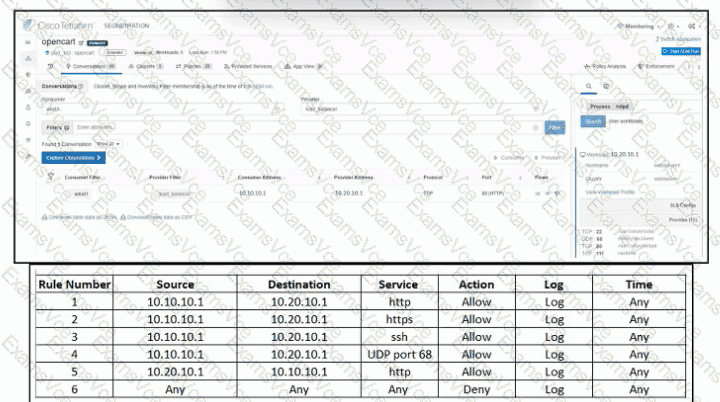Open the ADM run link in description
720x402 pixels.
point(263,86)
